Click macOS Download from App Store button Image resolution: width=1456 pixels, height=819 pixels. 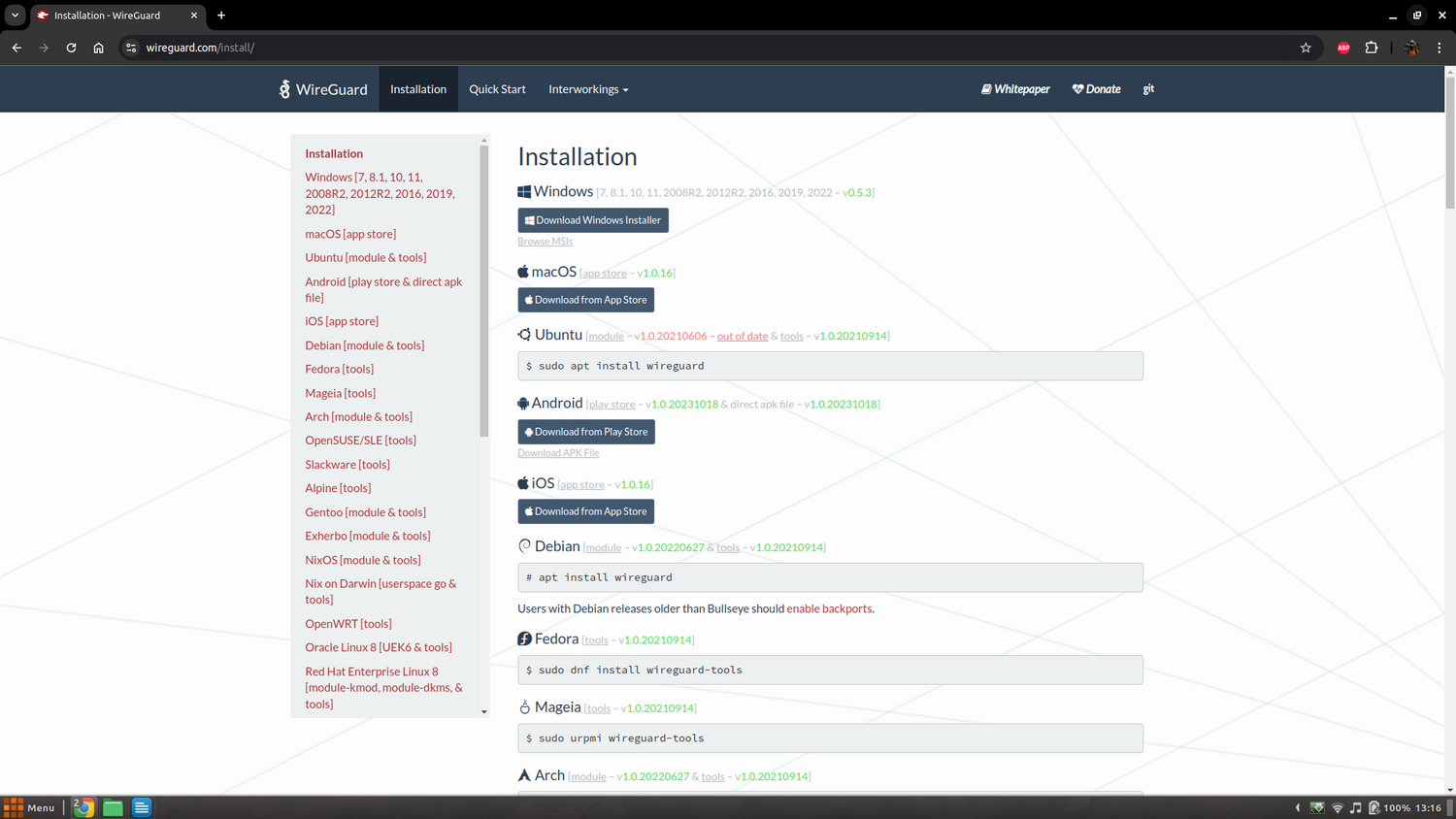pyautogui.click(x=585, y=300)
